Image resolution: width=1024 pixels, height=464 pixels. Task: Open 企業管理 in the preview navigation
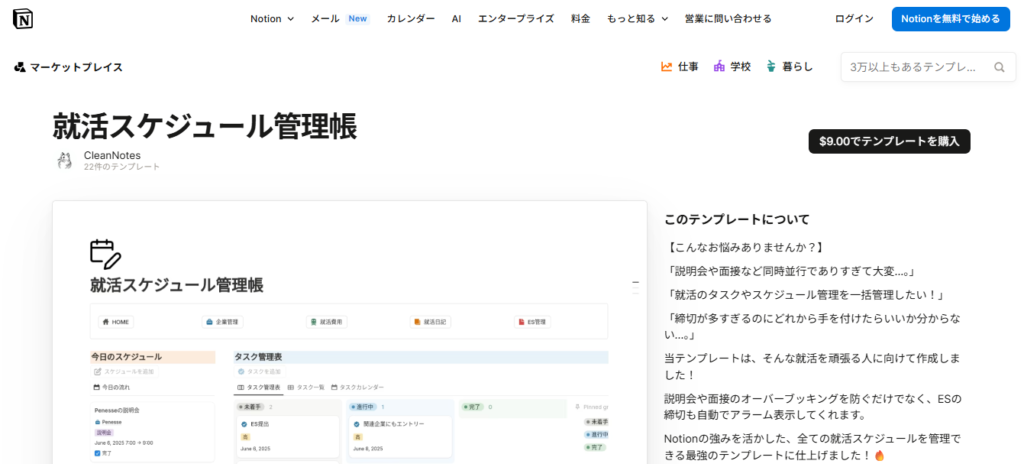(x=223, y=322)
